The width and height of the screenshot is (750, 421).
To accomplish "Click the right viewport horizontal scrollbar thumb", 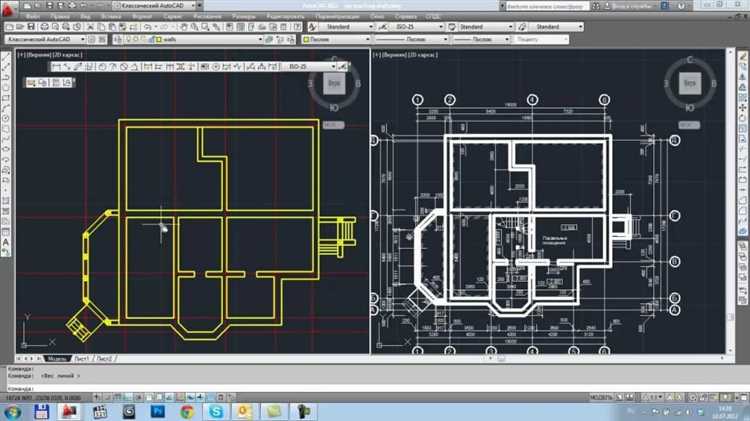I will click(501, 358).
